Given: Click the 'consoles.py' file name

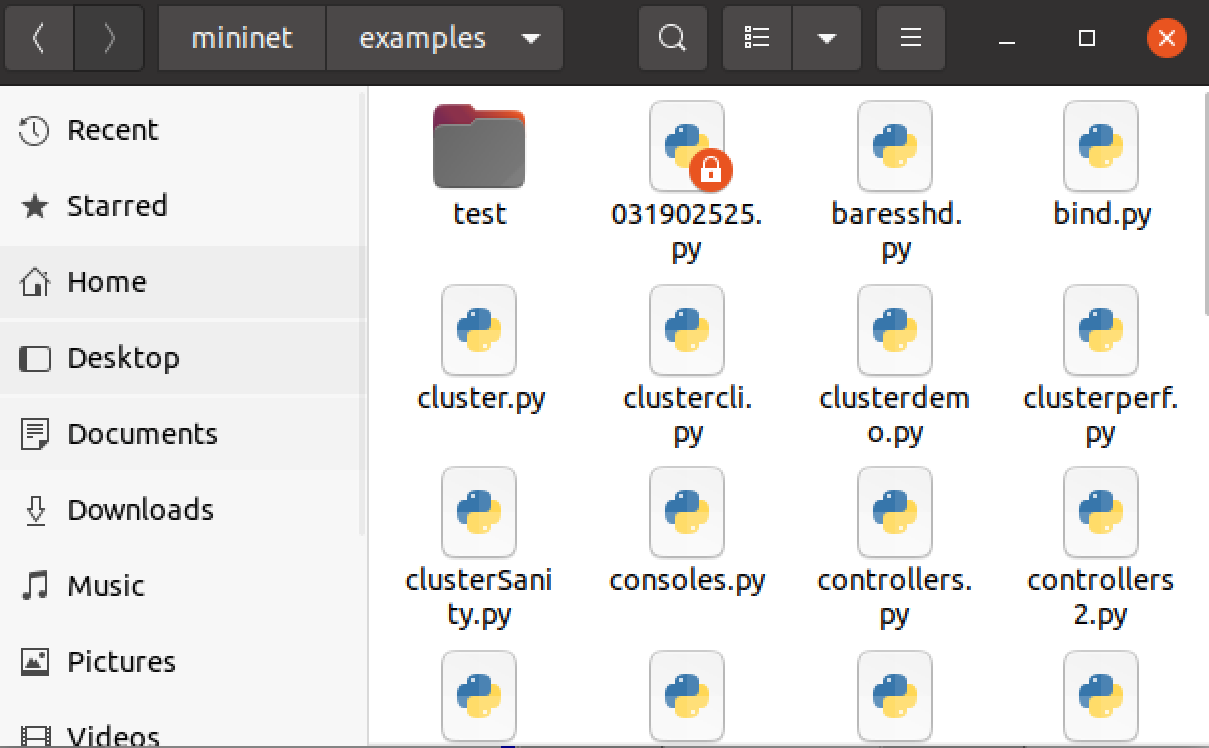Looking at the screenshot, I should (x=687, y=581).
